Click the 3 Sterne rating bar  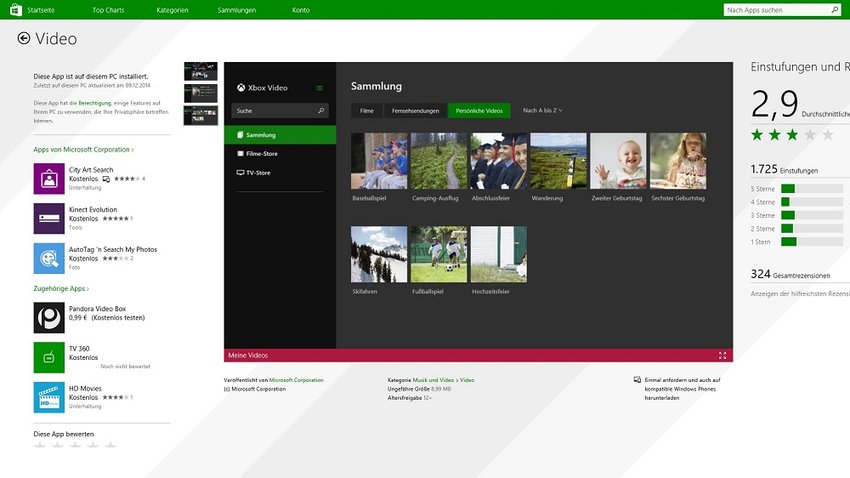click(812, 215)
